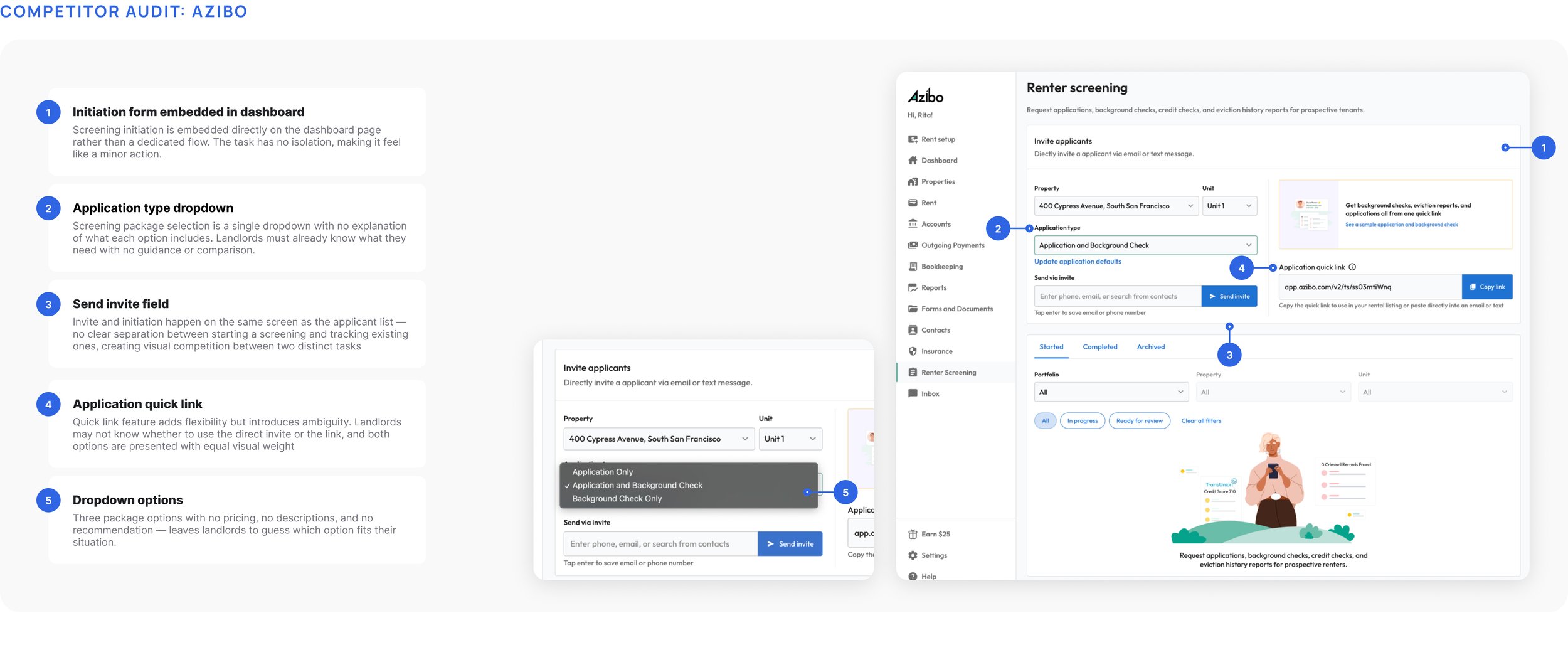
Task: Click the Azibo logo
Action: pyautogui.click(x=925, y=96)
